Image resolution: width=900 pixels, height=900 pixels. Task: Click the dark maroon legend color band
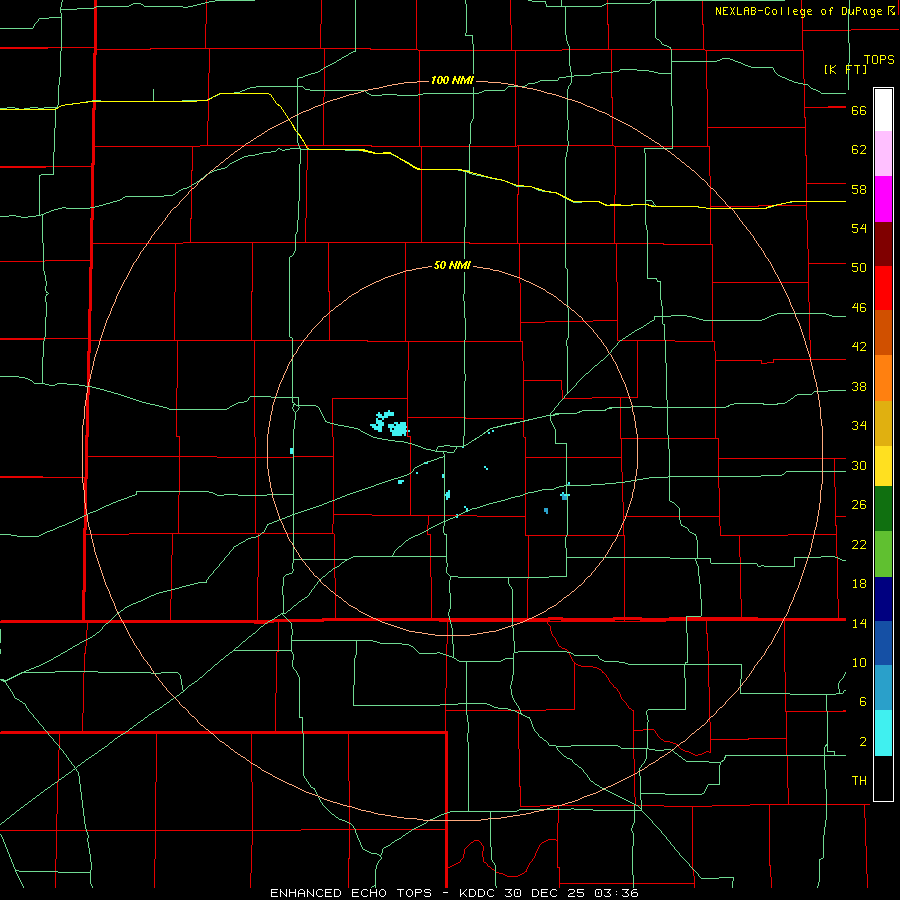883,244
